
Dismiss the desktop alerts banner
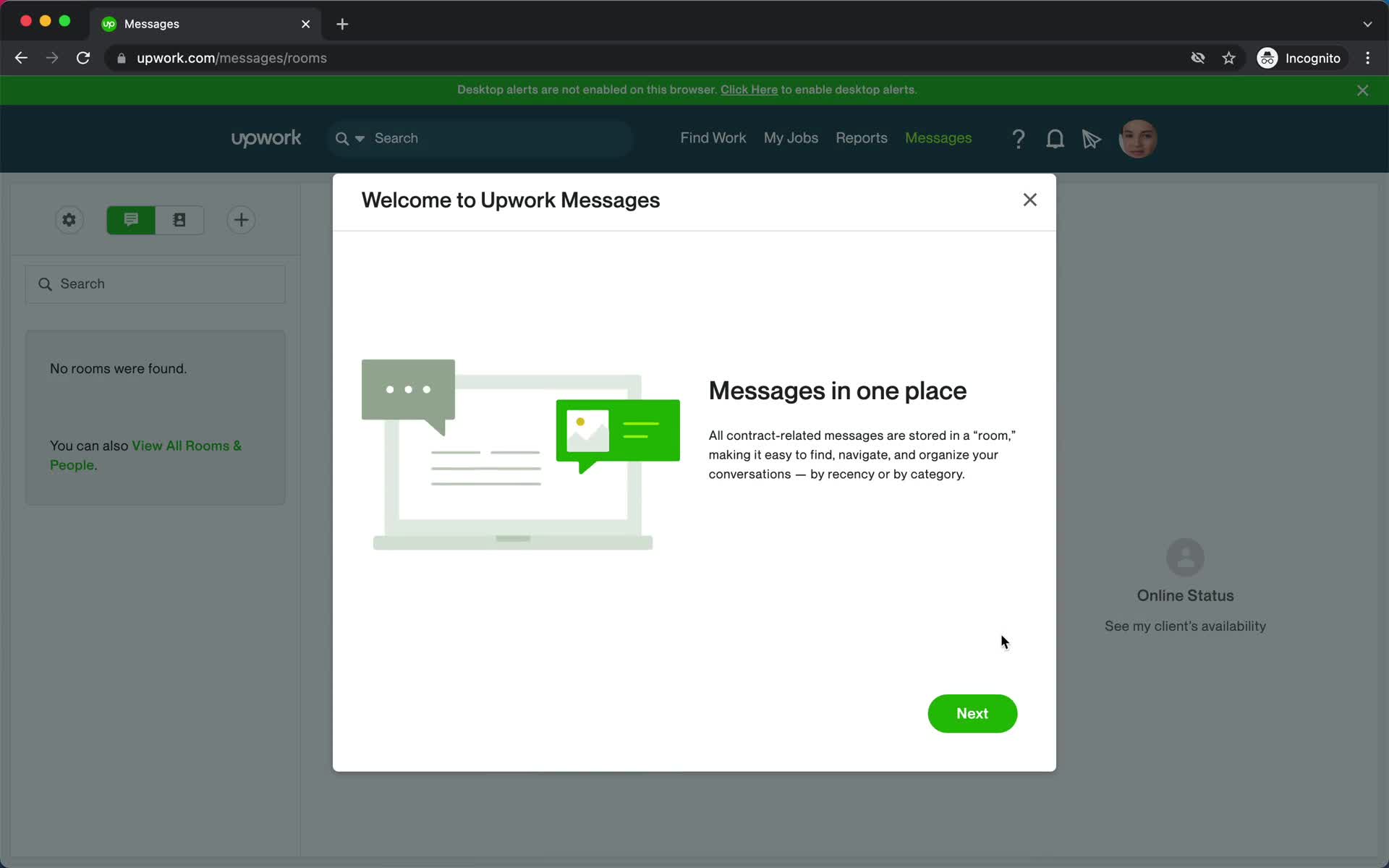[x=1363, y=90]
